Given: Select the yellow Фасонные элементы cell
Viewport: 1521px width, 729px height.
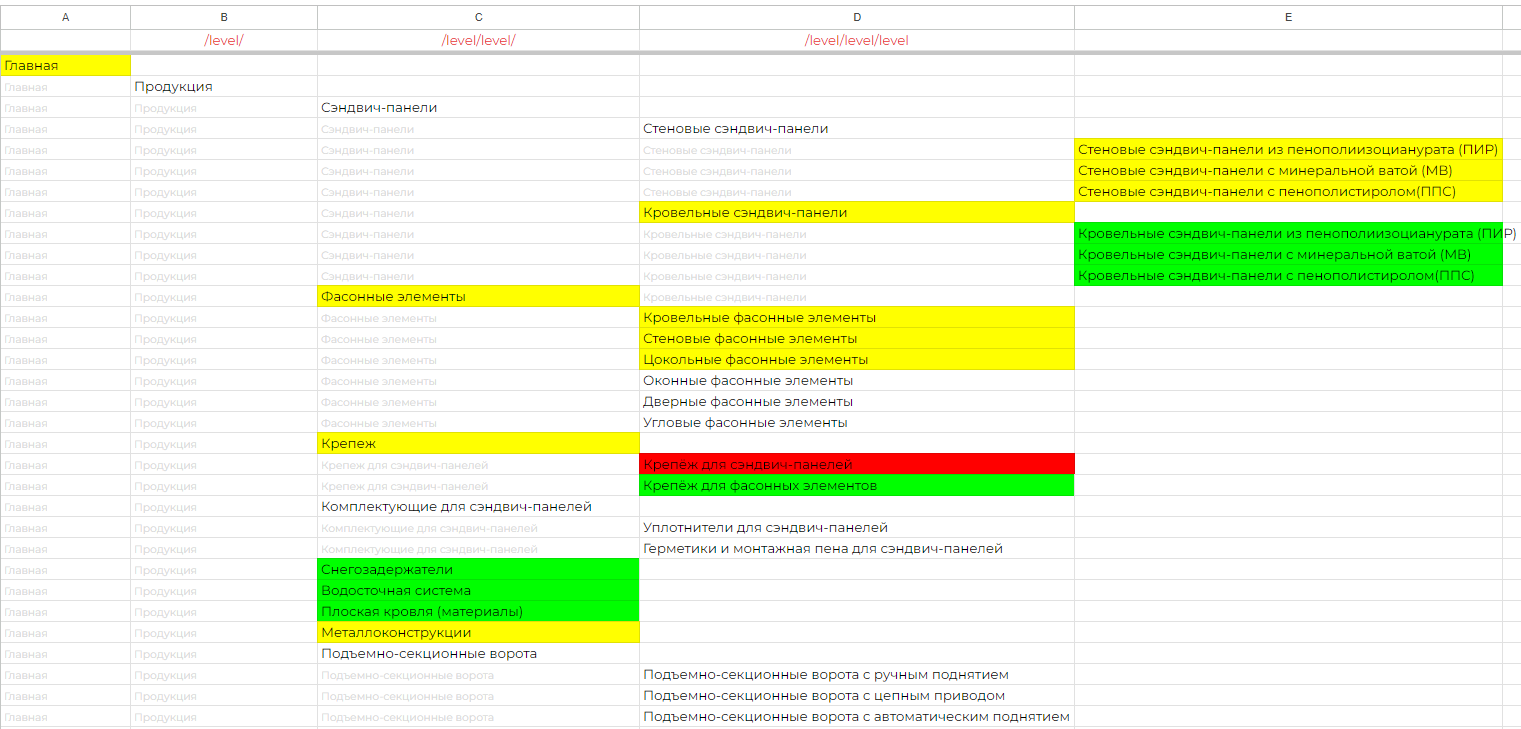Looking at the screenshot, I should [x=478, y=296].
